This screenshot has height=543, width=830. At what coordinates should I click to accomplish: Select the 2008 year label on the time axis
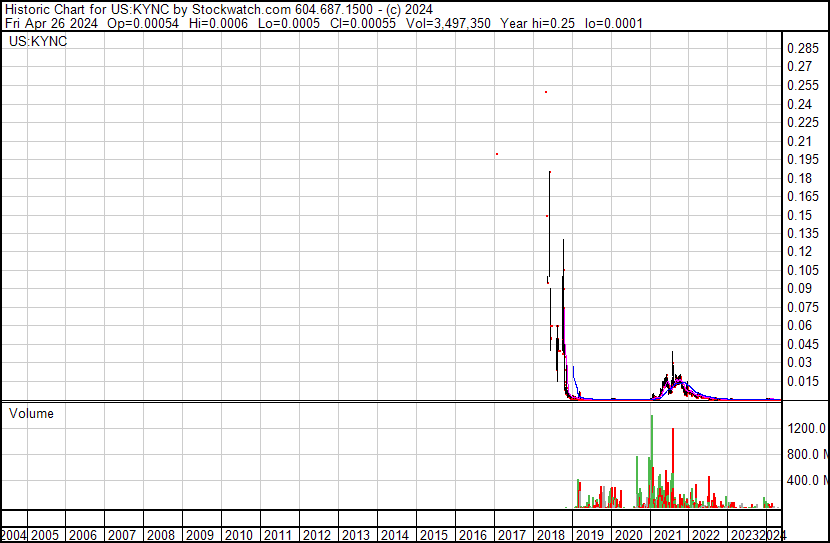[x=161, y=535]
